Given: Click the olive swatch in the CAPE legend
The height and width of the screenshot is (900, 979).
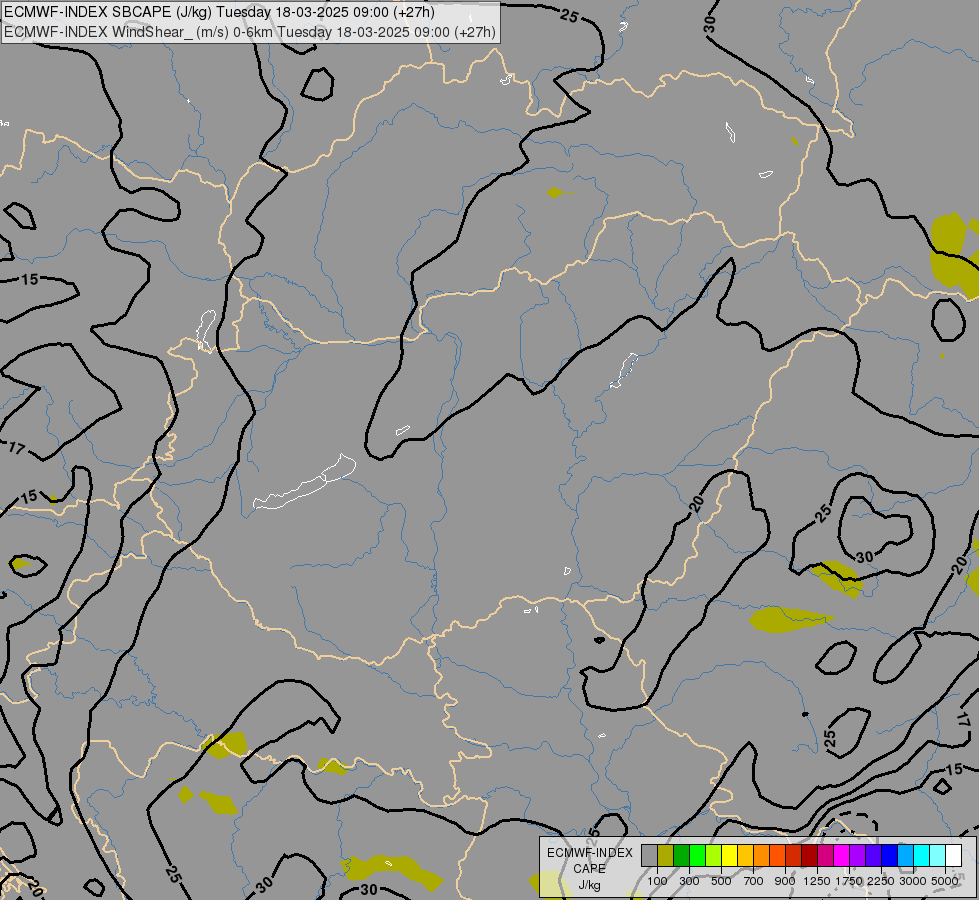Looking at the screenshot, I should point(666,856).
